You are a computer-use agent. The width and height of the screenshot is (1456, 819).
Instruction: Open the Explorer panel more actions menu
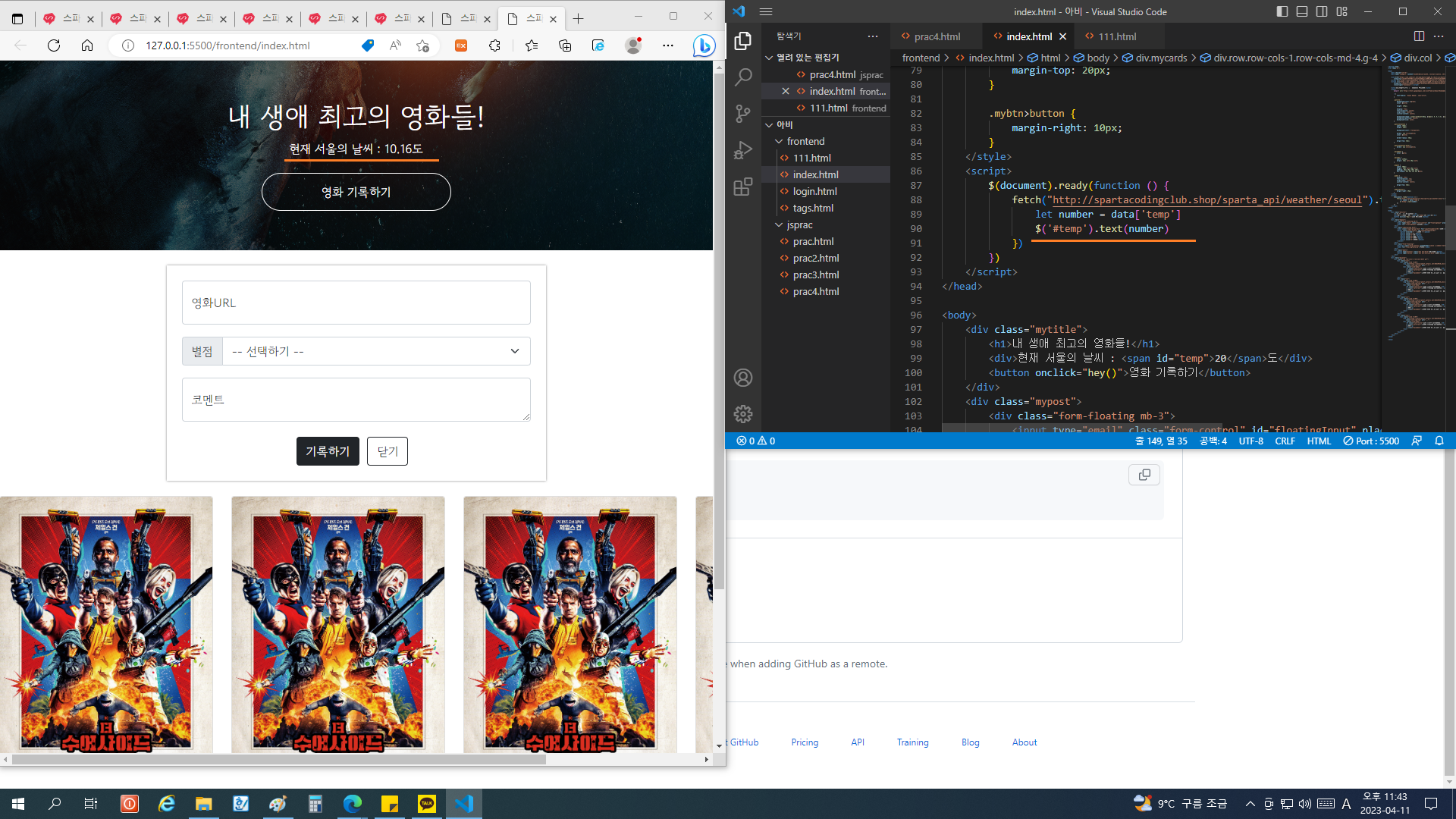tap(873, 36)
